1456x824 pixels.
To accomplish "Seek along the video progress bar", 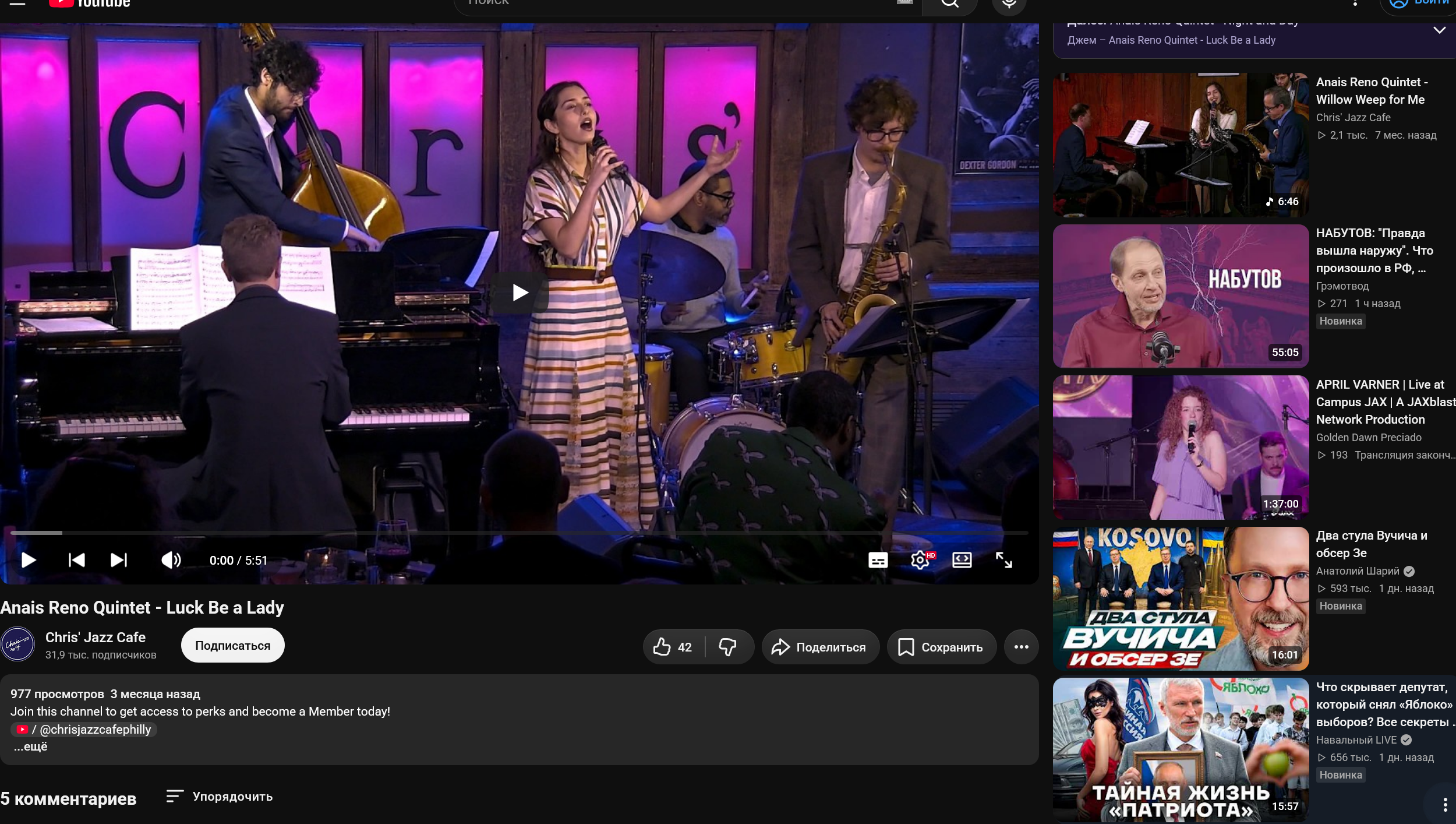I will pos(520,533).
